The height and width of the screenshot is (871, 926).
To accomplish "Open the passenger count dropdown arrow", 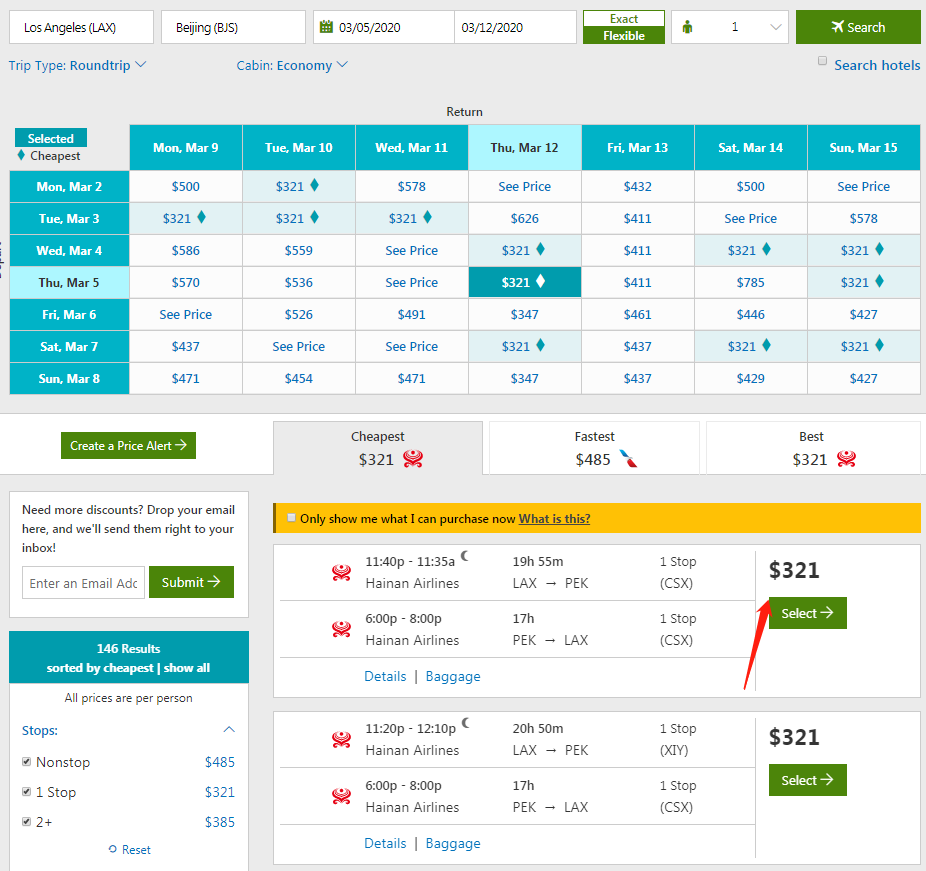I will point(776,27).
